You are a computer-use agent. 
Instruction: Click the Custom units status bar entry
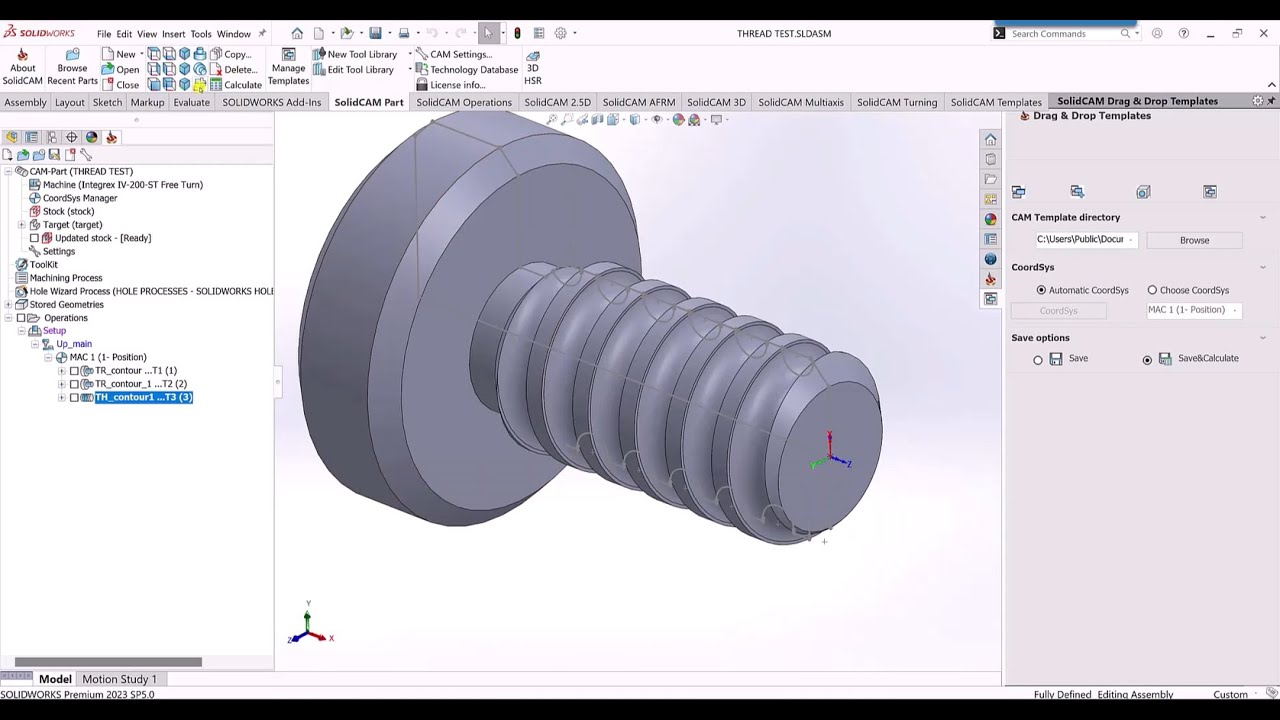[x=1230, y=694]
